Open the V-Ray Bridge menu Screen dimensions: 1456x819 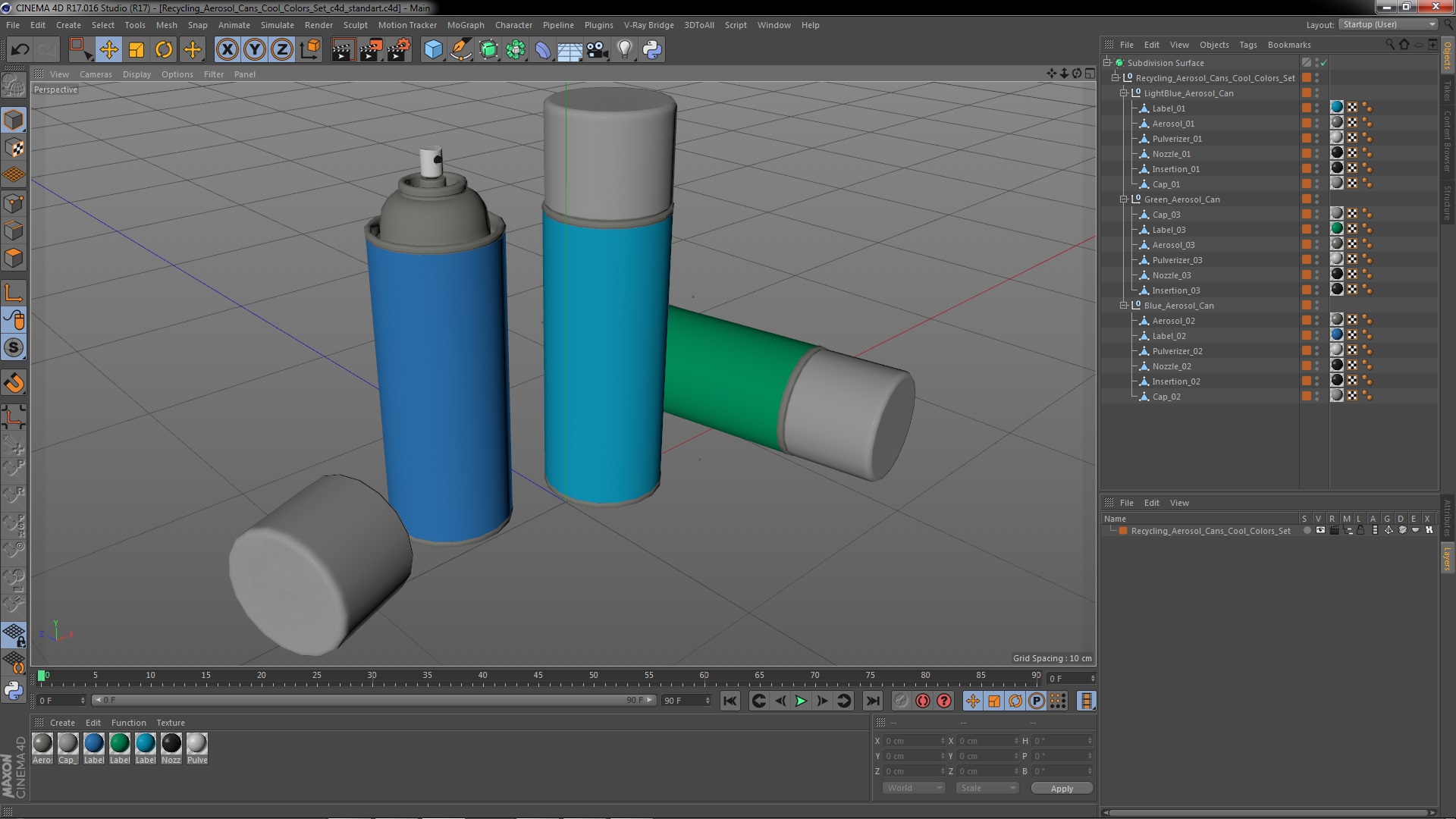648,25
